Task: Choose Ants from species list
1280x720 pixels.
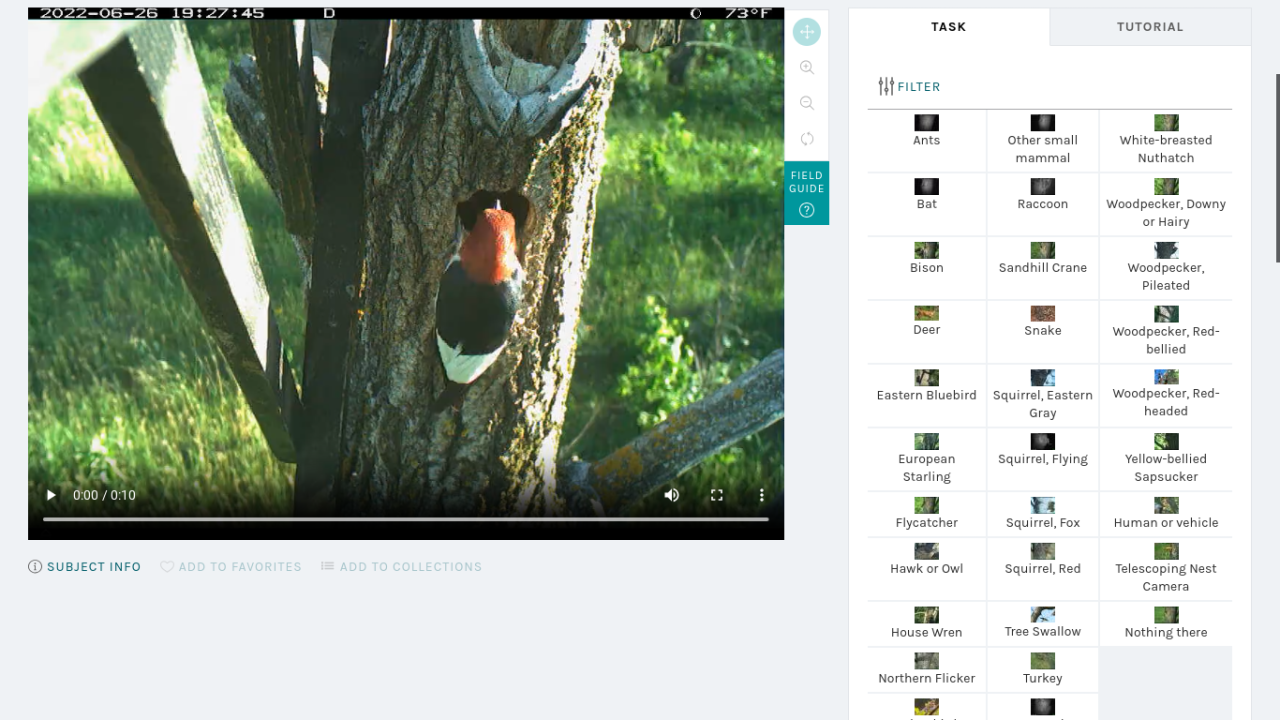Action: (x=927, y=140)
